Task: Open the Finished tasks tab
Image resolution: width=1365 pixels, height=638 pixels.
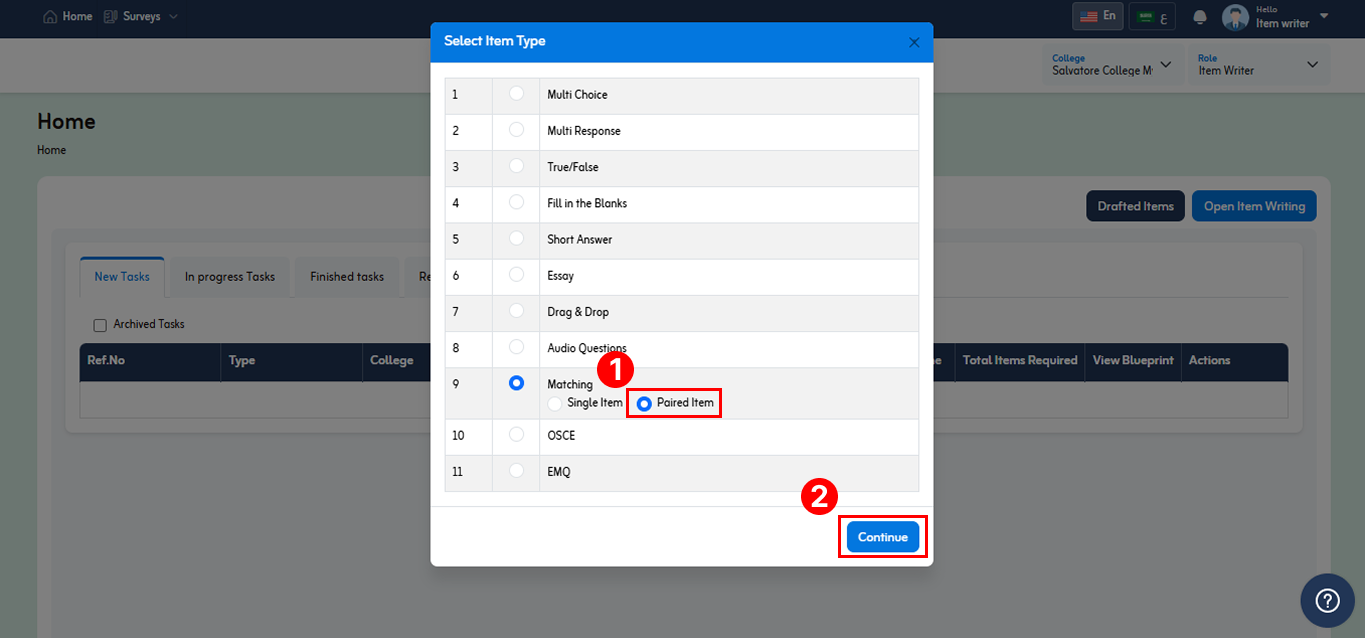Action: click(347, 277)
